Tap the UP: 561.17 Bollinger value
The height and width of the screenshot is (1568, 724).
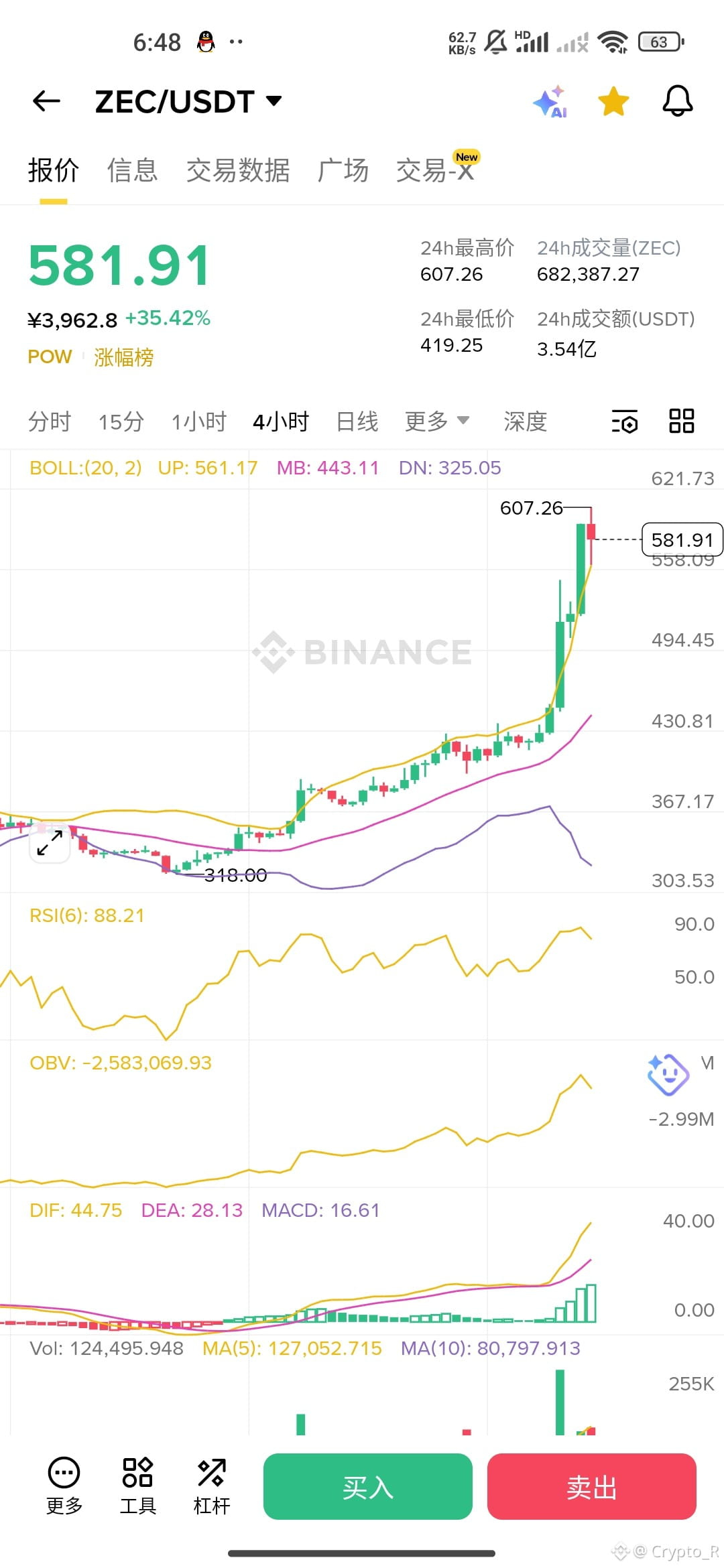[x=208, y=468]
